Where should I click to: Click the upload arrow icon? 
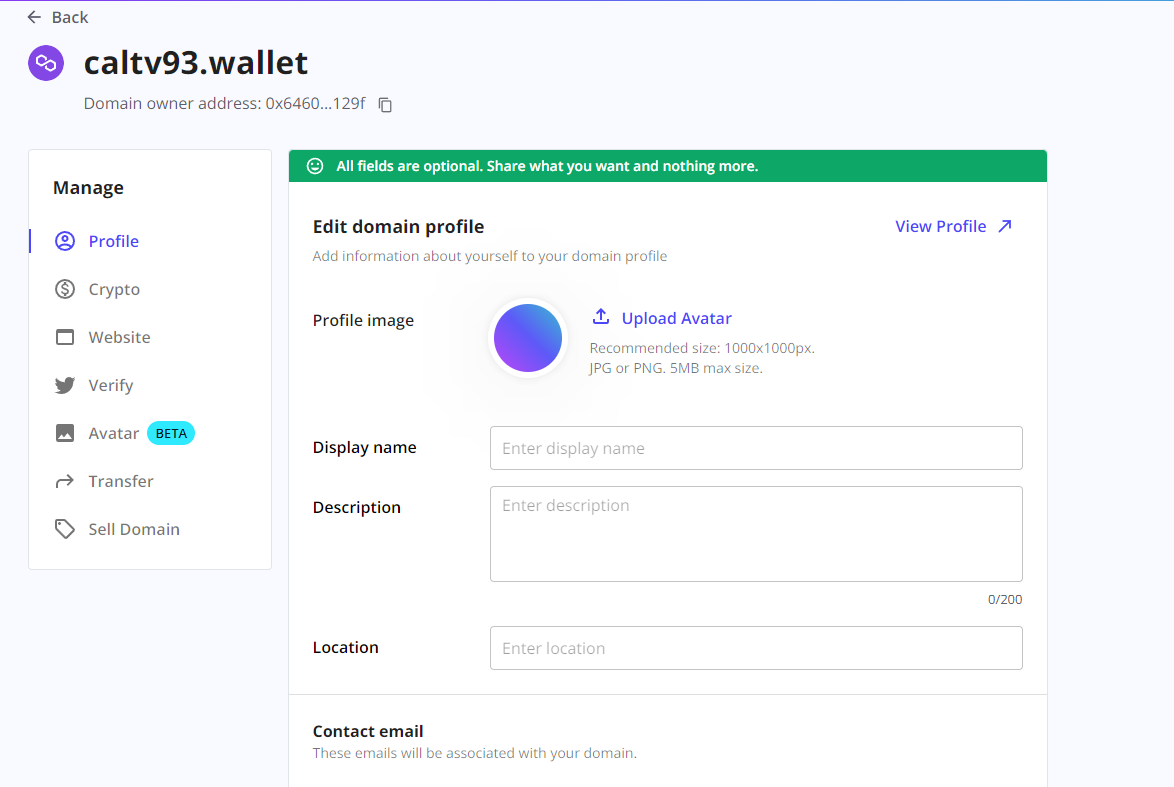pyautogui.click(x=600, y=317)
